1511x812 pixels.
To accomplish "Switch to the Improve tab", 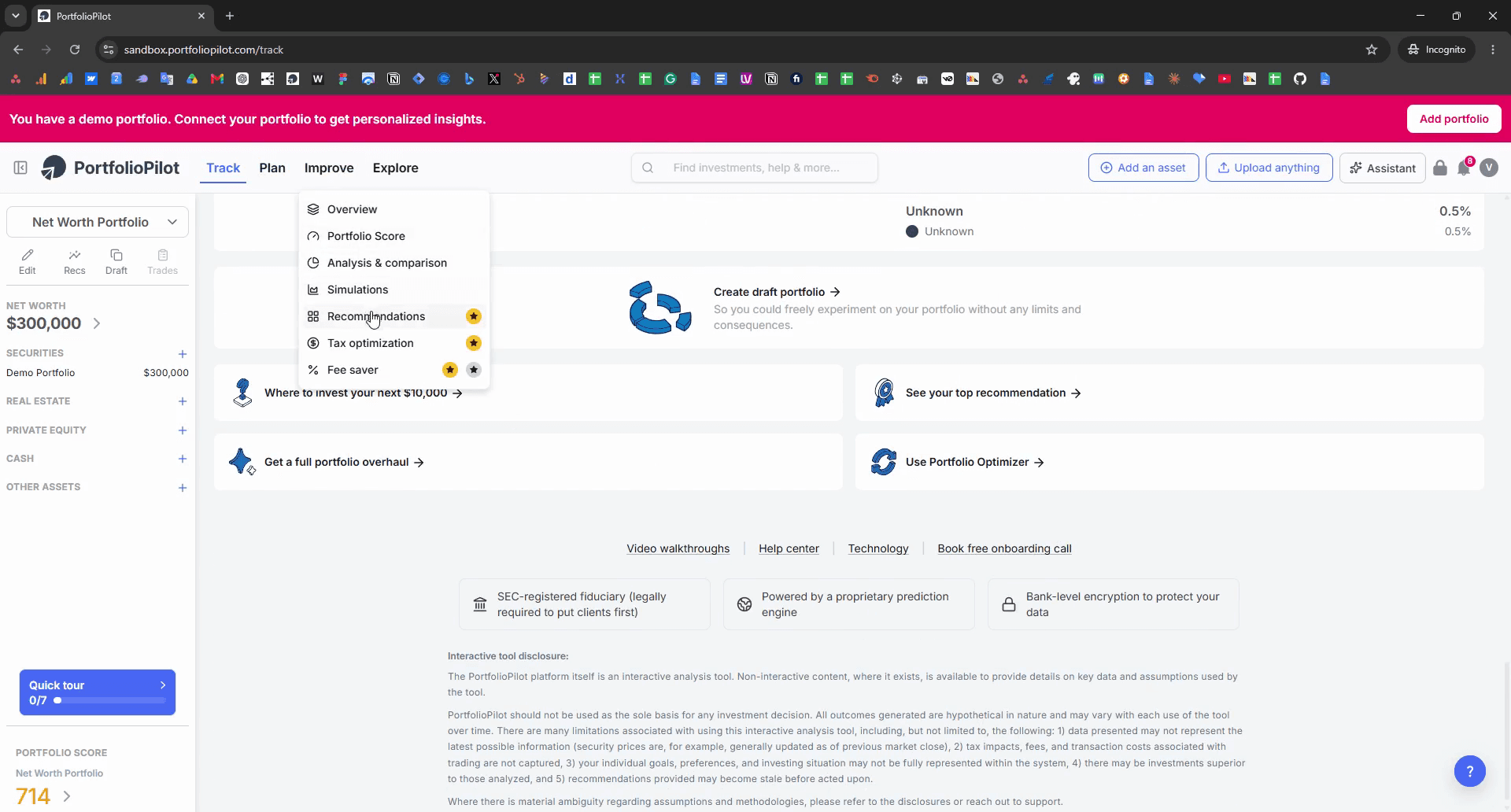I will click(x=329, y=168).
